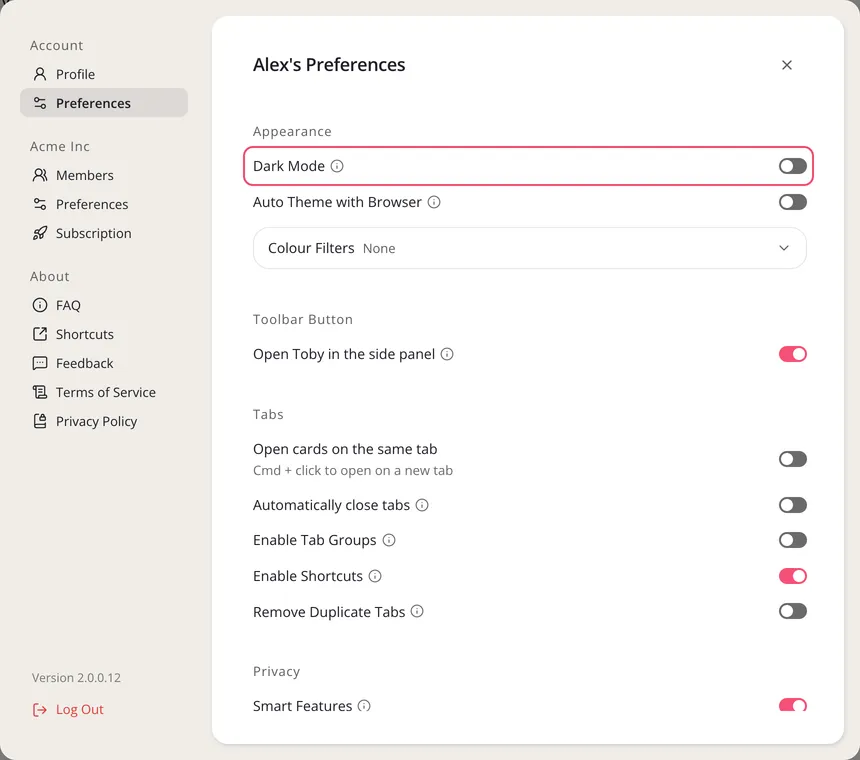
Task: Click the About sidebar heading
Action: pos(50,276)
